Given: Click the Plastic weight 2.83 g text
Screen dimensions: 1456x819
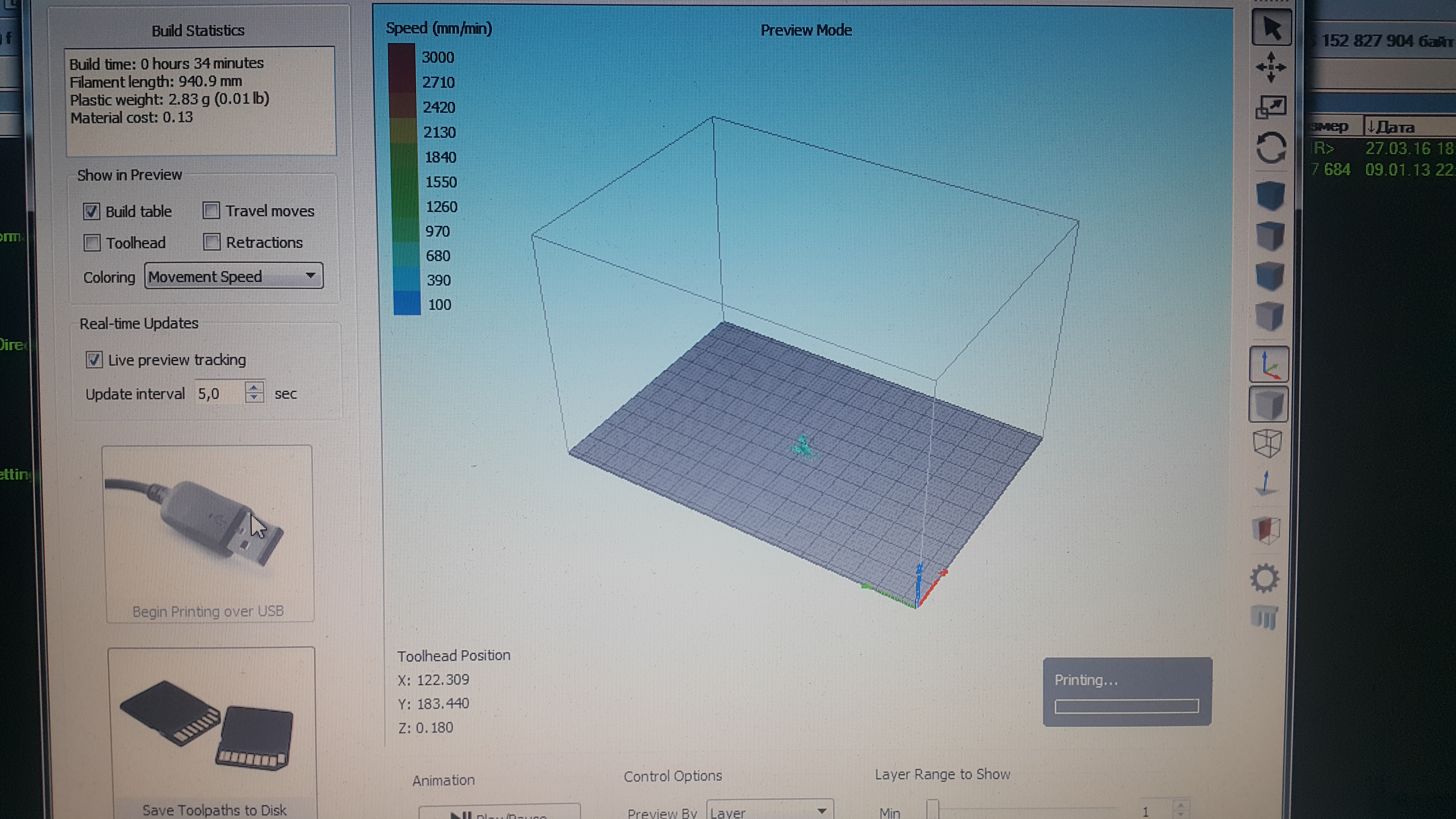Looking at the screenshot, I should coord(169,99).
